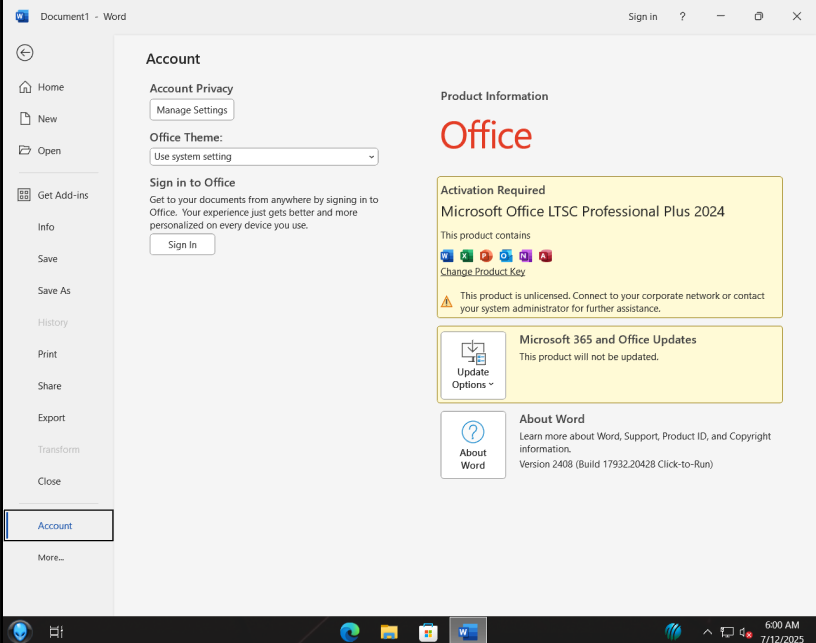
Task: Open the More... sidebar entry
Action: click(x=50, y=557)
